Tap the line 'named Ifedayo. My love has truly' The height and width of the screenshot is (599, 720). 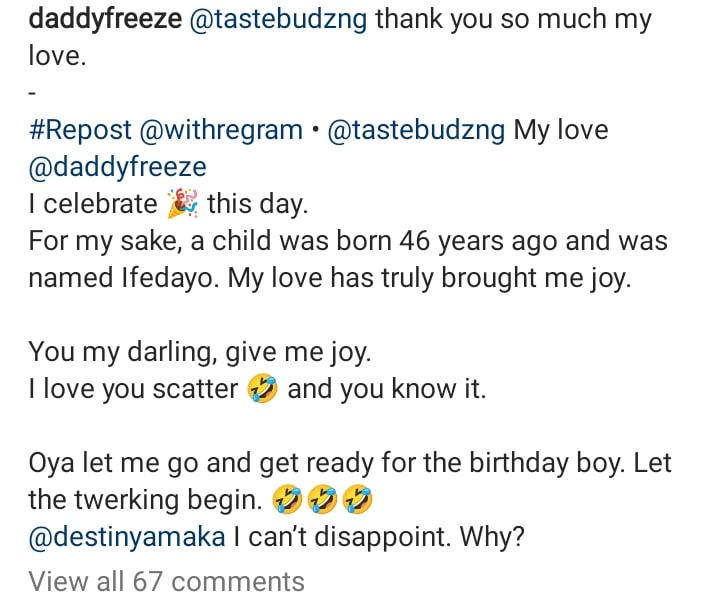coord(231,279)
